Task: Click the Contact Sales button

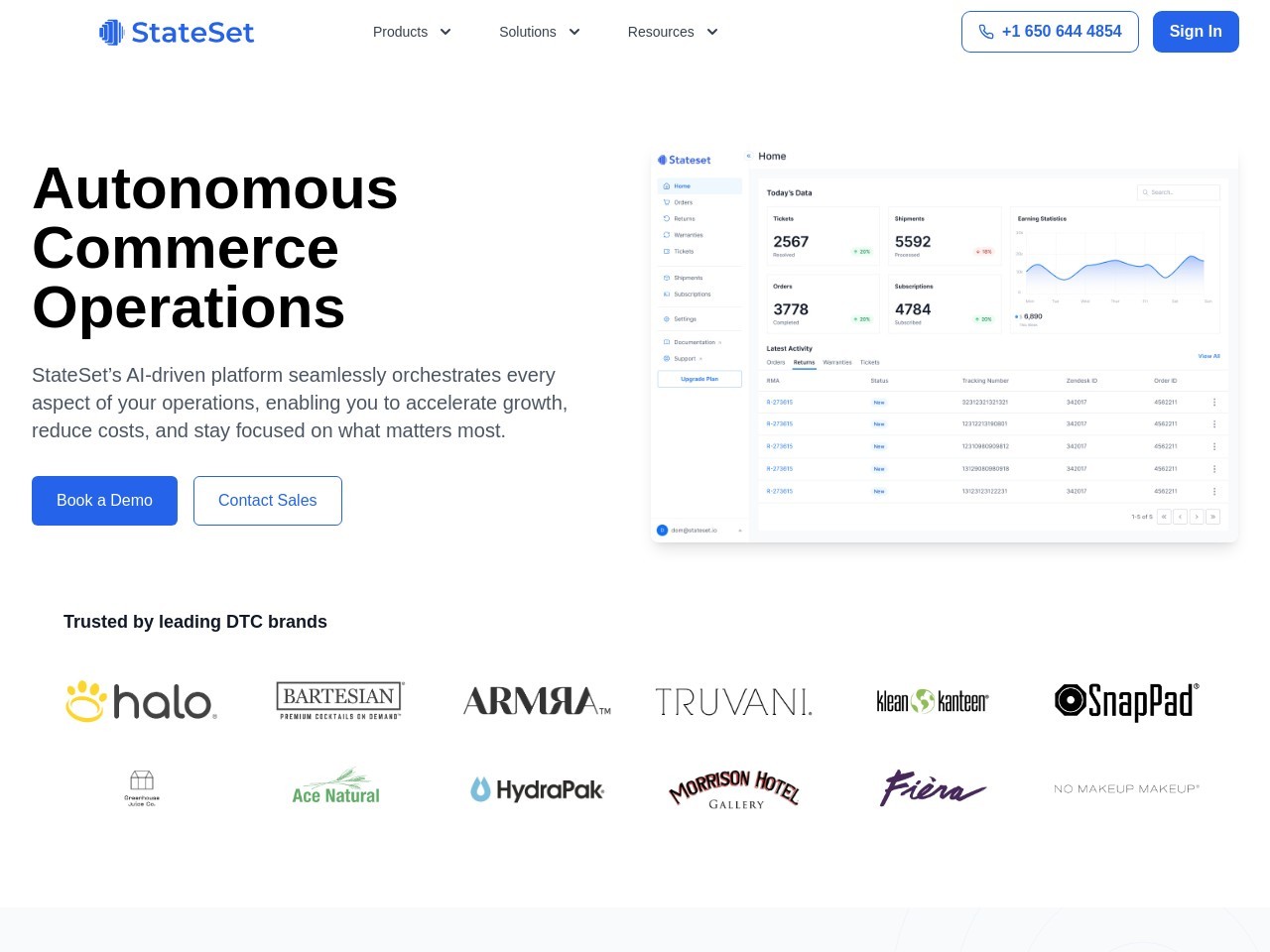Action: (268, 501)
